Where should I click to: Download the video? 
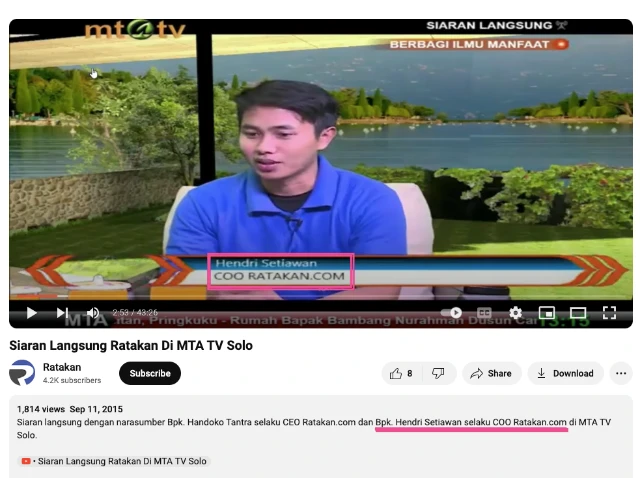click(565, 373)
